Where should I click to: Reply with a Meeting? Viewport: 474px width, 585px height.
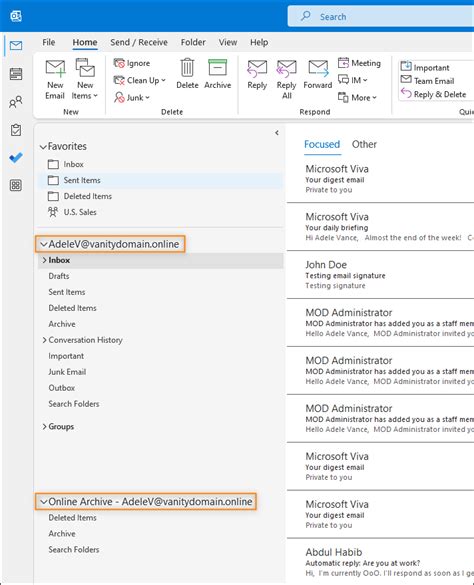click(x=359, y=63)
